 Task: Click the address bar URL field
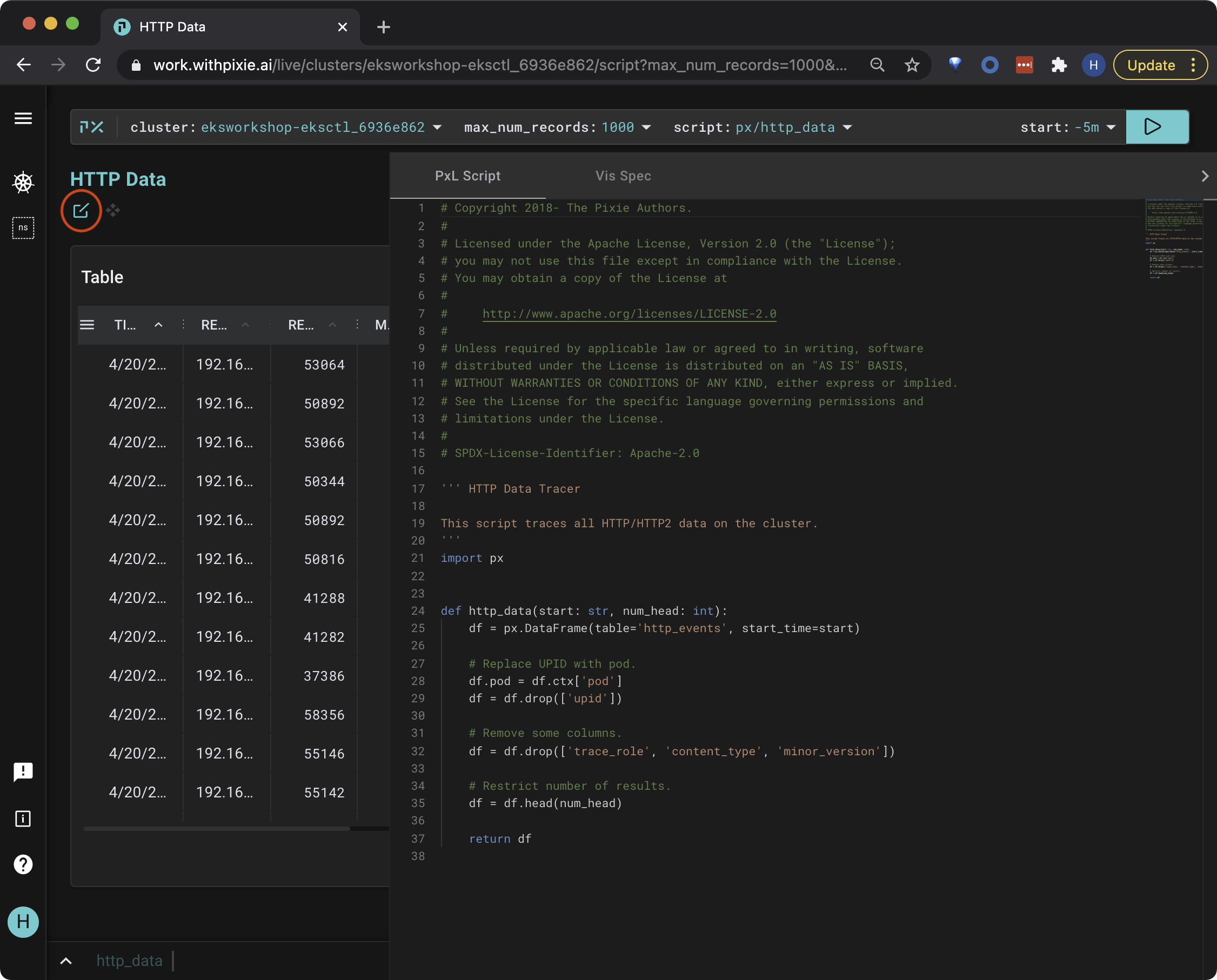click(500, 65)
